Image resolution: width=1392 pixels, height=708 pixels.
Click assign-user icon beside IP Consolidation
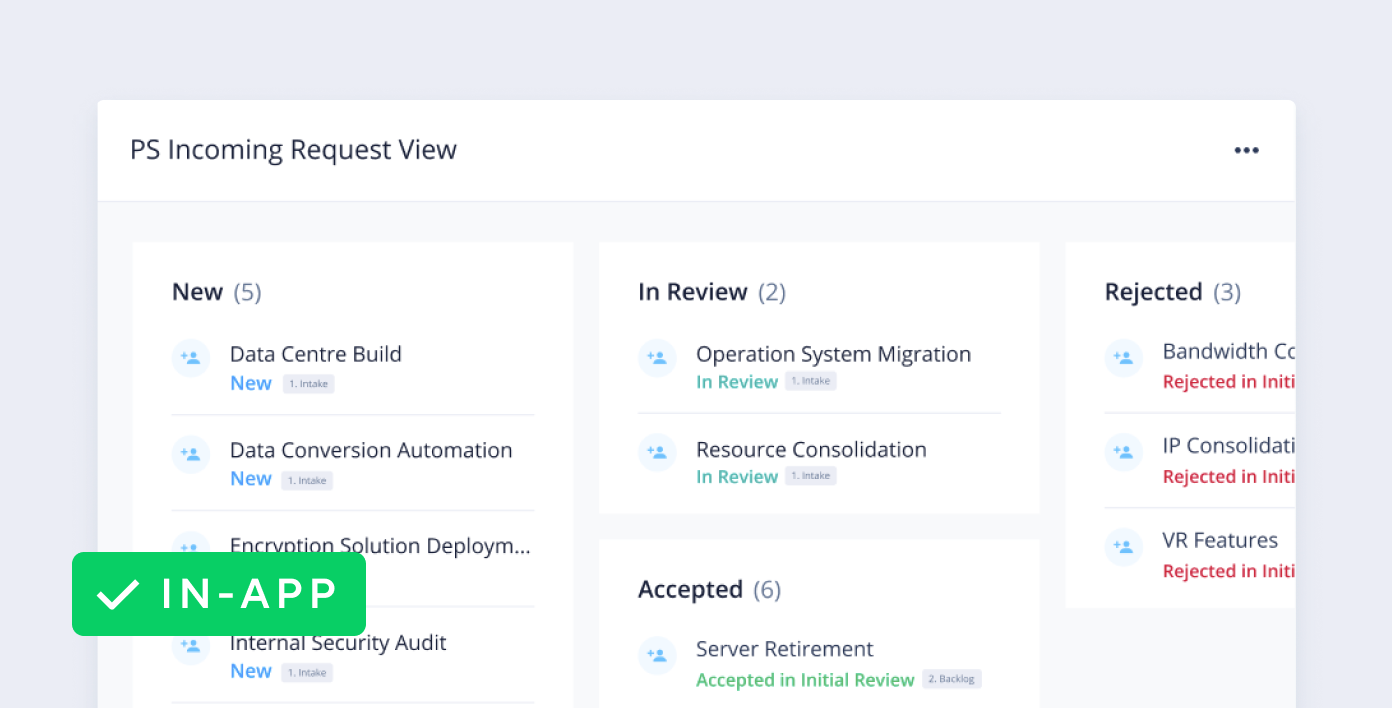[1123, 452]
